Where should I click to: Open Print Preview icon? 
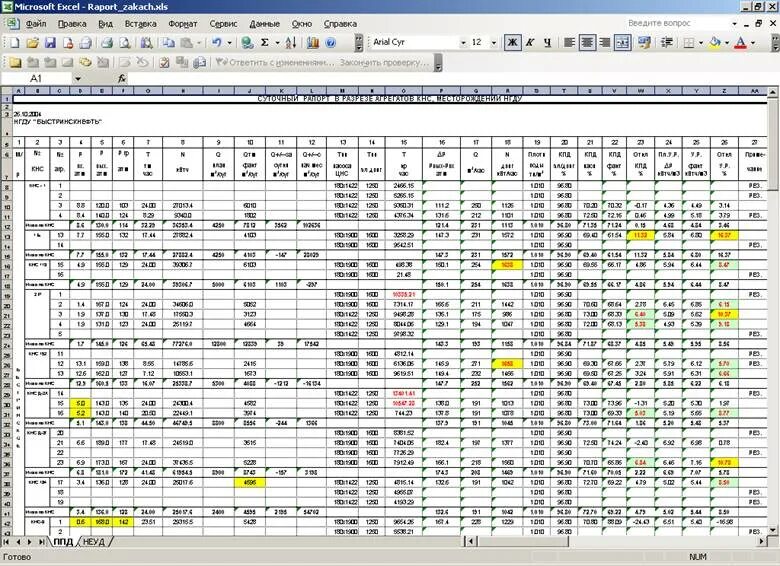(x=124, y=43)
